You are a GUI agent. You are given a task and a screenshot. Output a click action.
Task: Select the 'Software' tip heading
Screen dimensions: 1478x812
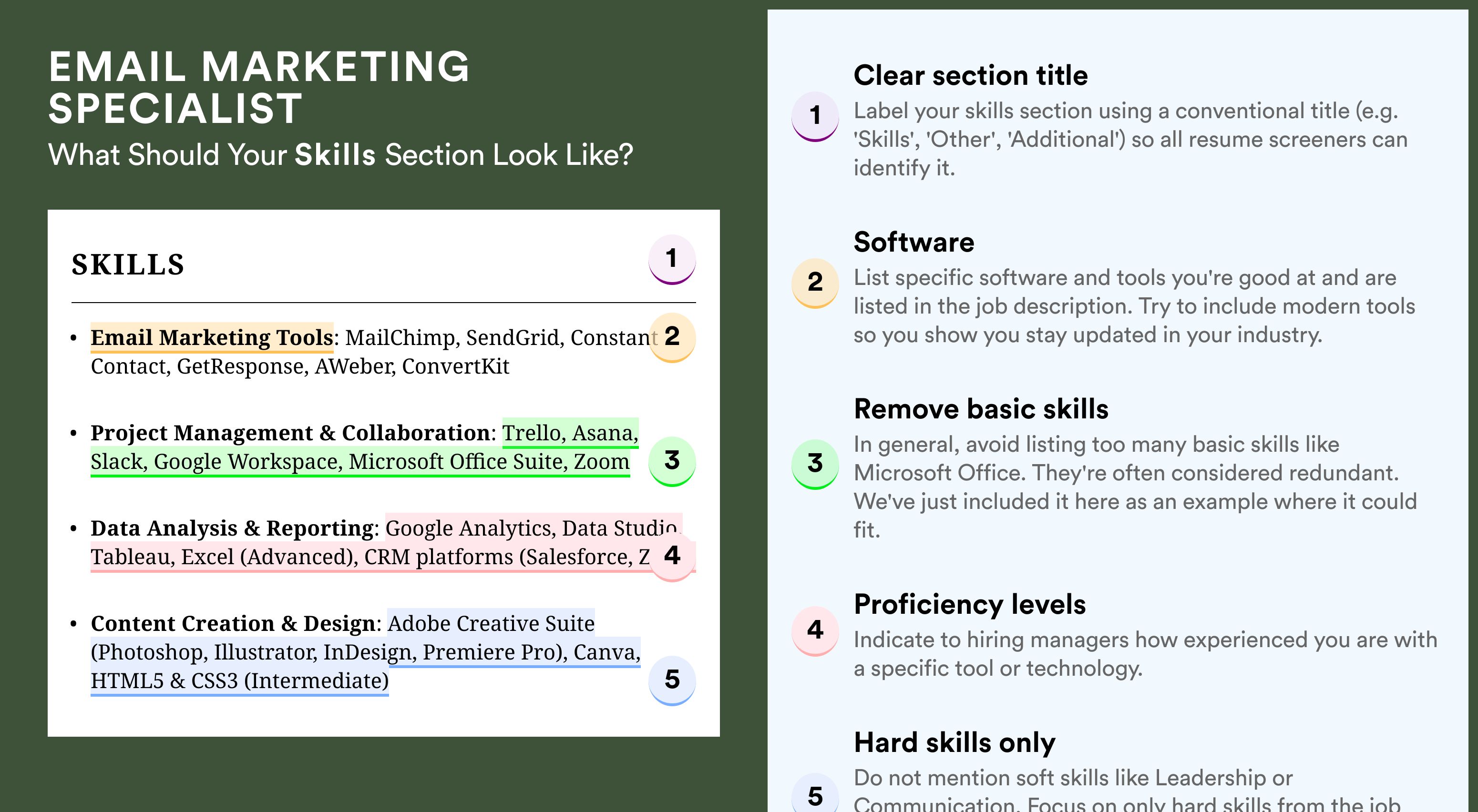click(913, 242)
